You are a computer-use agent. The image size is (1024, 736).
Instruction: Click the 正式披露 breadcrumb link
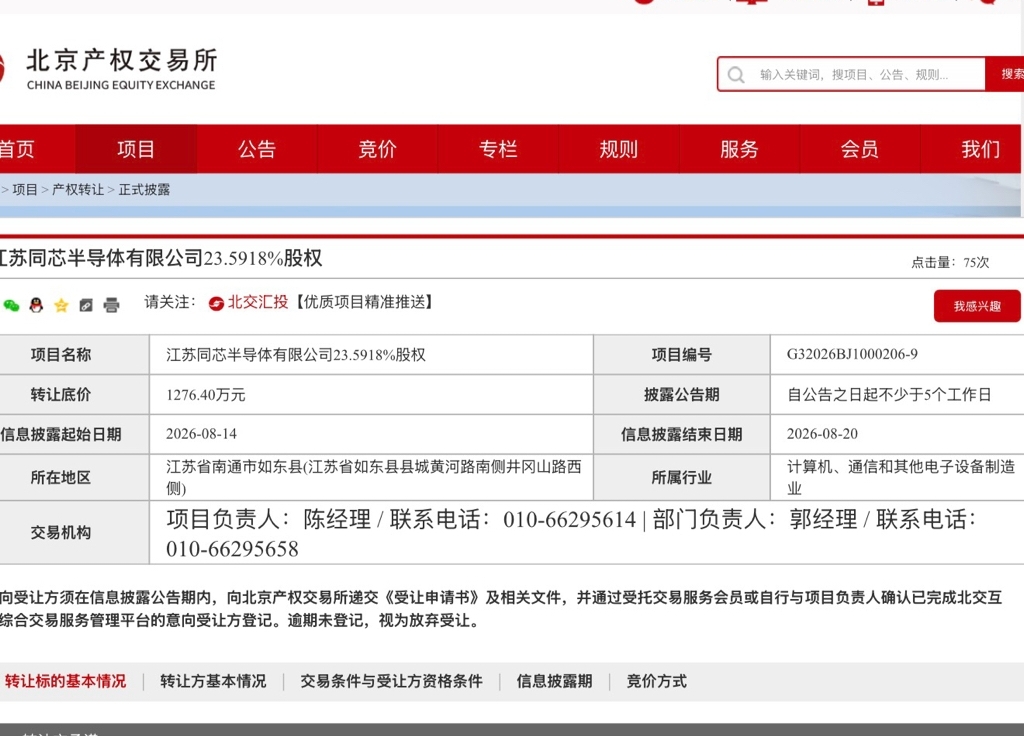tap(144, 189)
